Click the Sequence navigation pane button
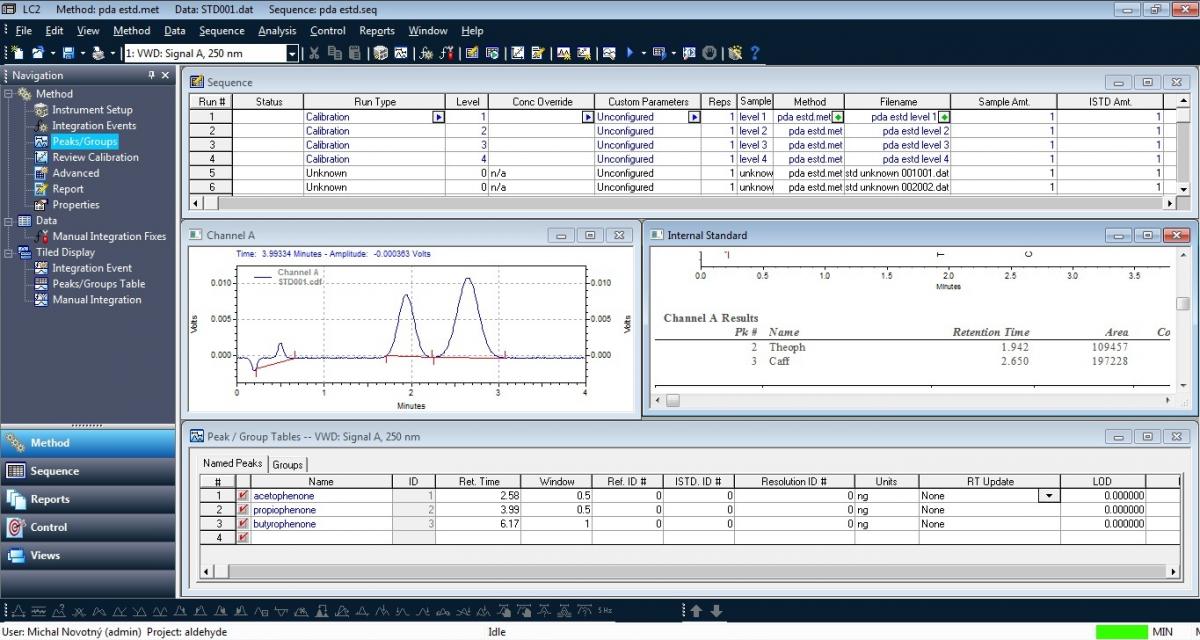 click(x=88, y=471)
